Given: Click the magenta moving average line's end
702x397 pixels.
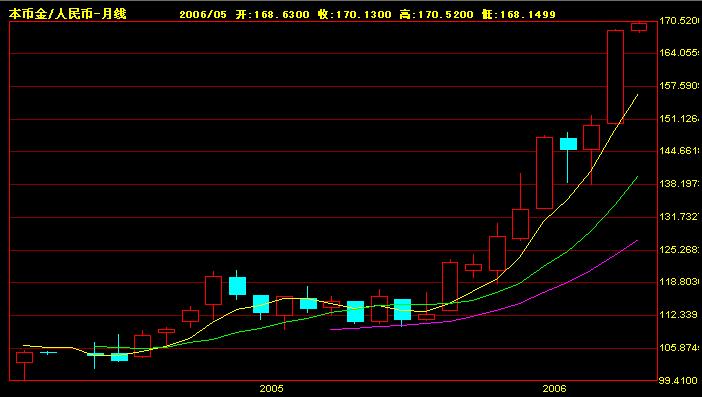Looking at the screenshot, I should pyautogui.click(x=637, y=241).
